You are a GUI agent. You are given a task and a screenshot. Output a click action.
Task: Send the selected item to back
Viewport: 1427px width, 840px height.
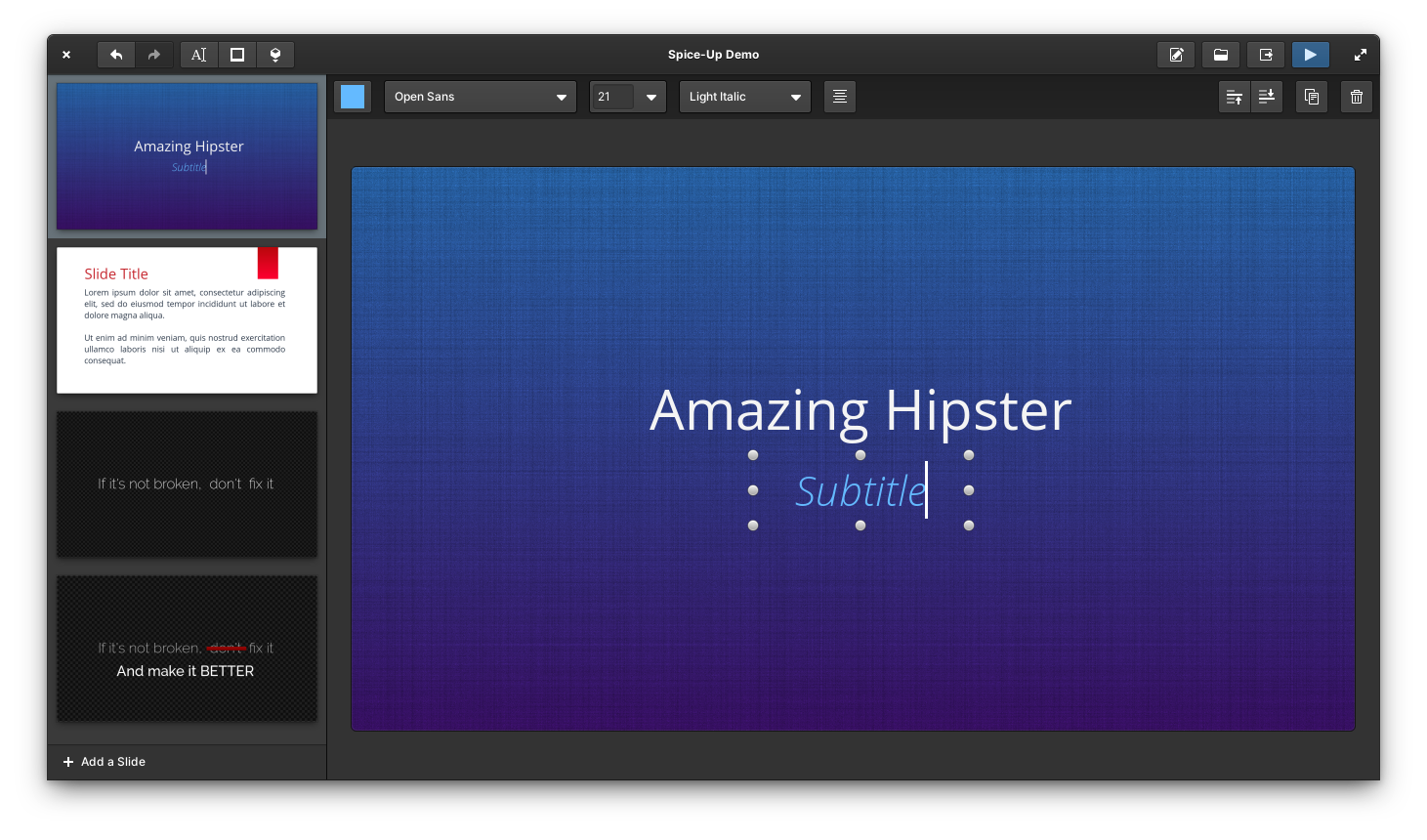click(1267, 97)
